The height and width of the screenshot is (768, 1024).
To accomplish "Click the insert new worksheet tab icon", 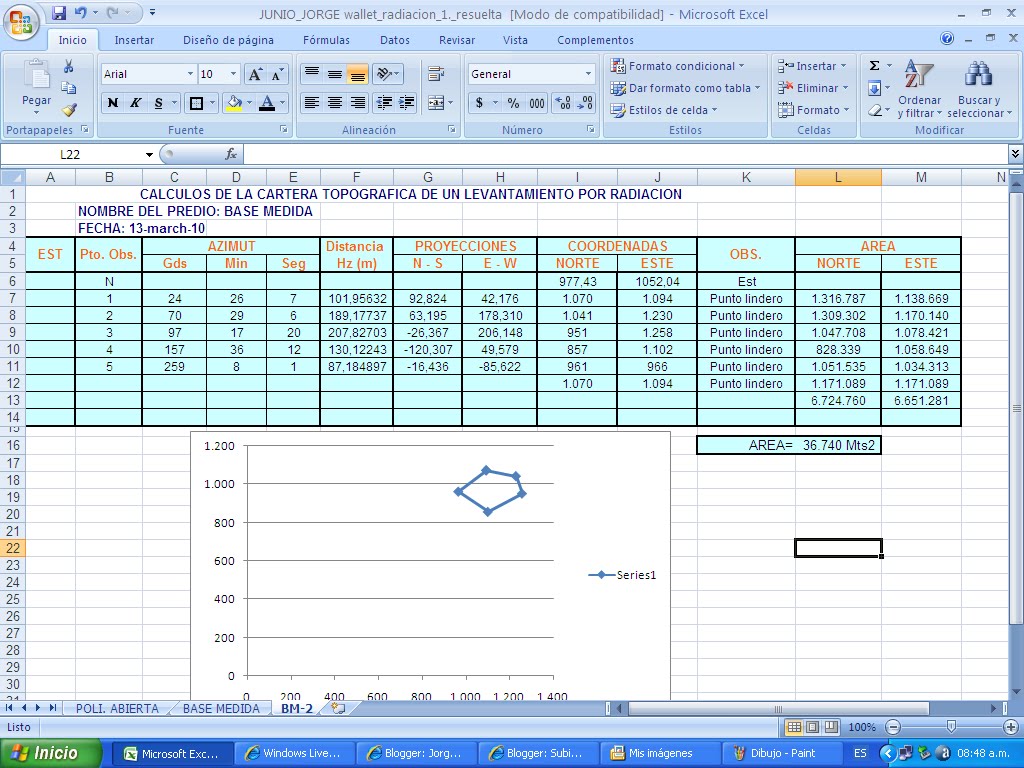I will click(x=338, y=709).
